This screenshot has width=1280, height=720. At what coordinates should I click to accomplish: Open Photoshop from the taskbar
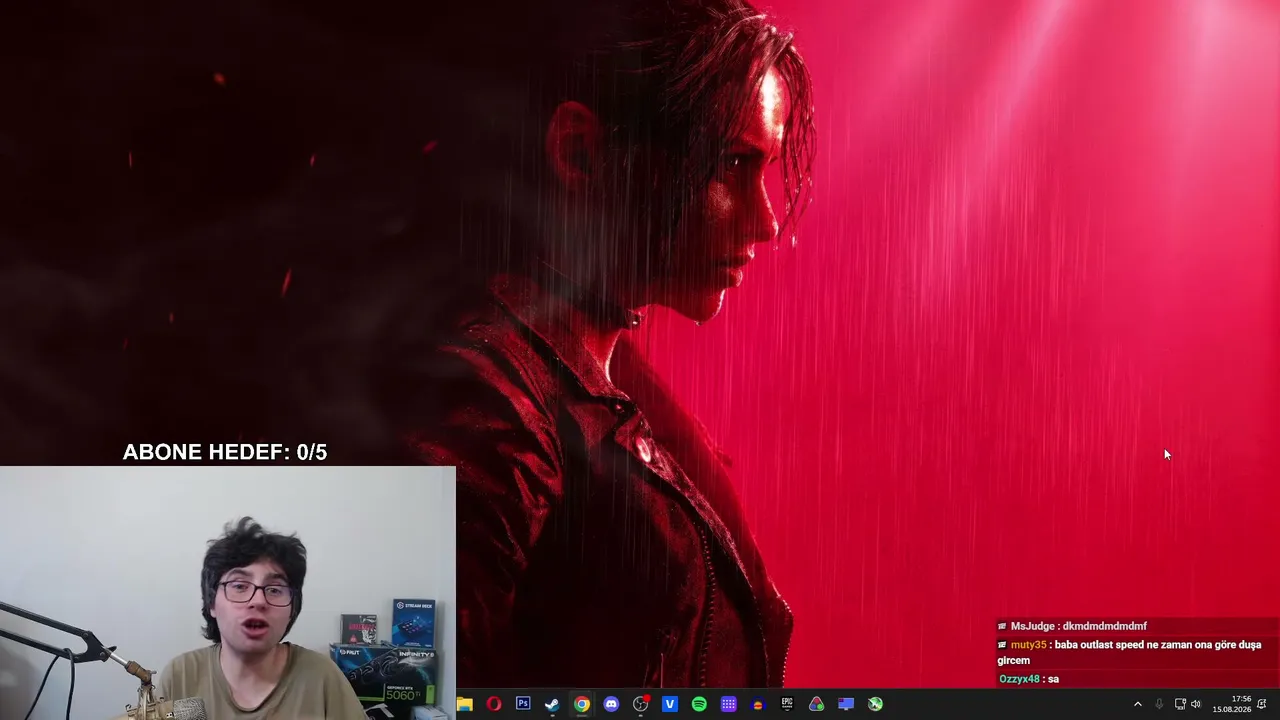click(523, 704)
